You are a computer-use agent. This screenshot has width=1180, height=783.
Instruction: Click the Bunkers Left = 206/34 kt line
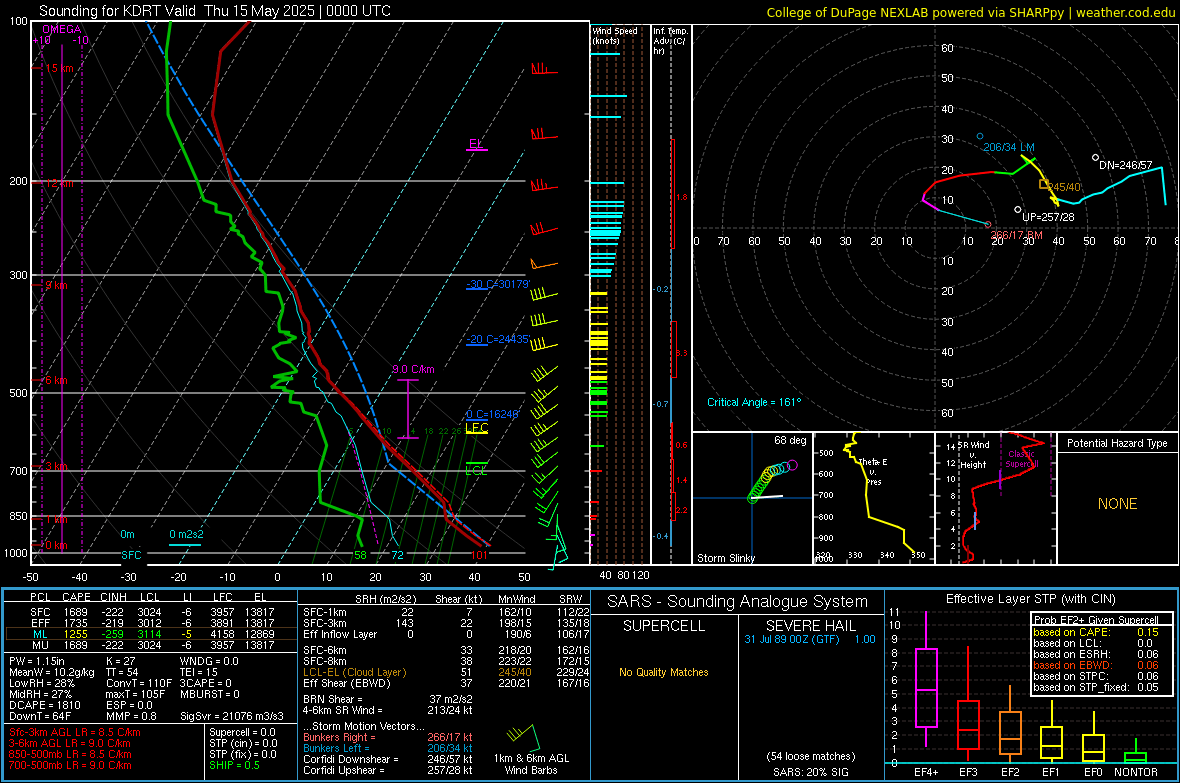tap(388, 748)
